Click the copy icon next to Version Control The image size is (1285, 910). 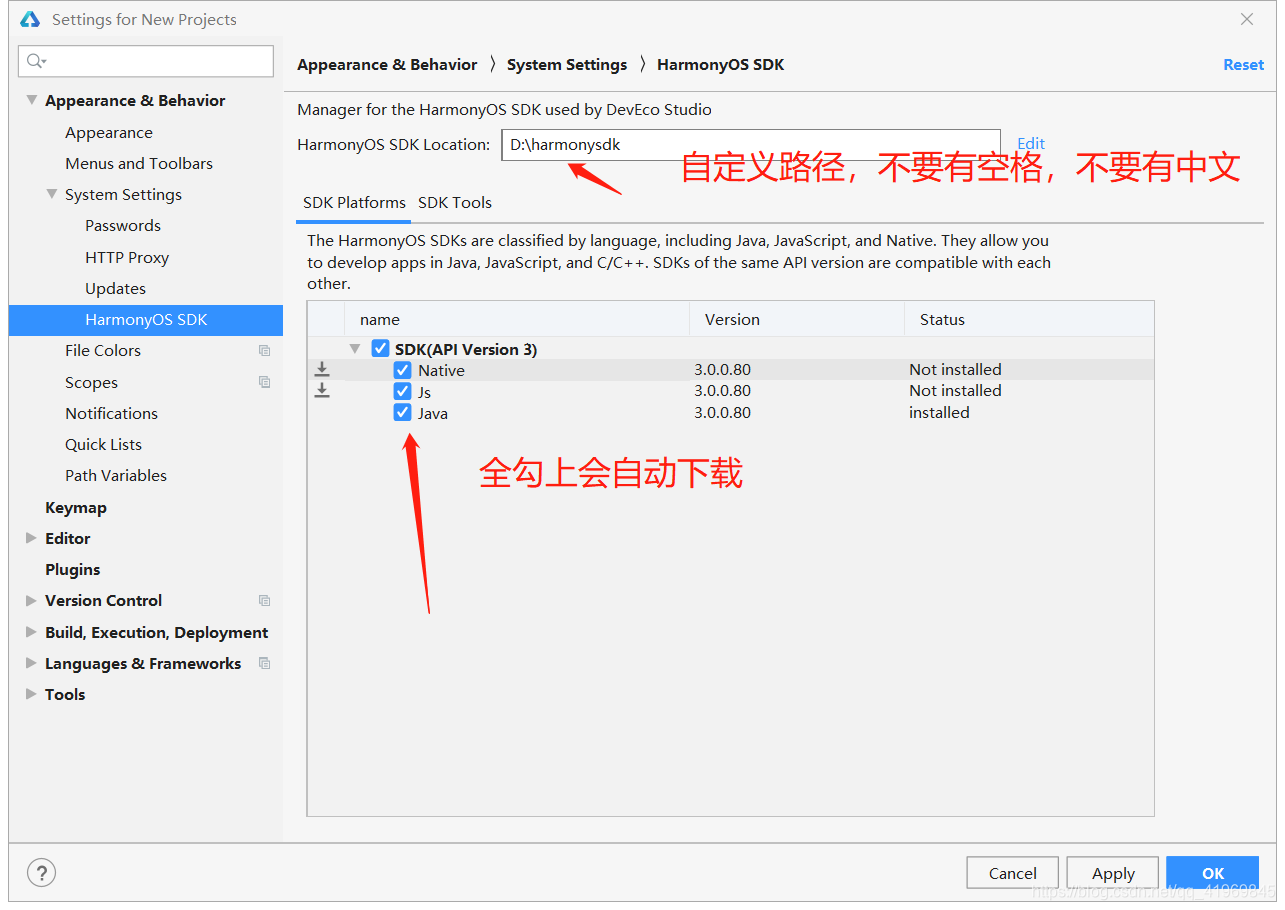click(264, 600)
